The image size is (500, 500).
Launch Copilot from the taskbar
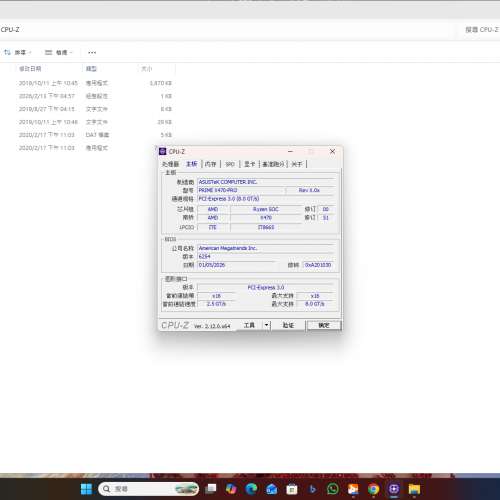231,489
